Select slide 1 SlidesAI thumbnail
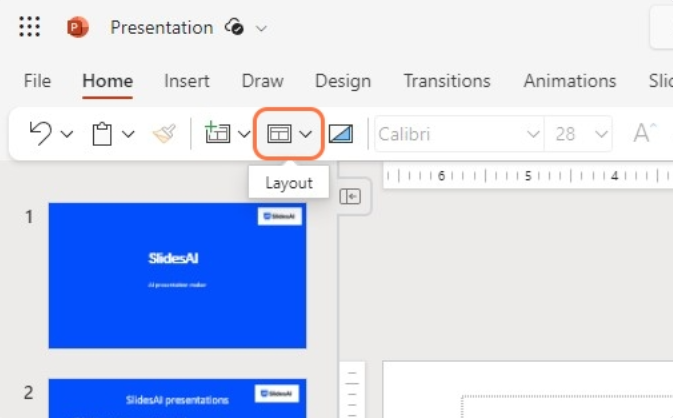 pyautogui.click(x=177, y=275)
